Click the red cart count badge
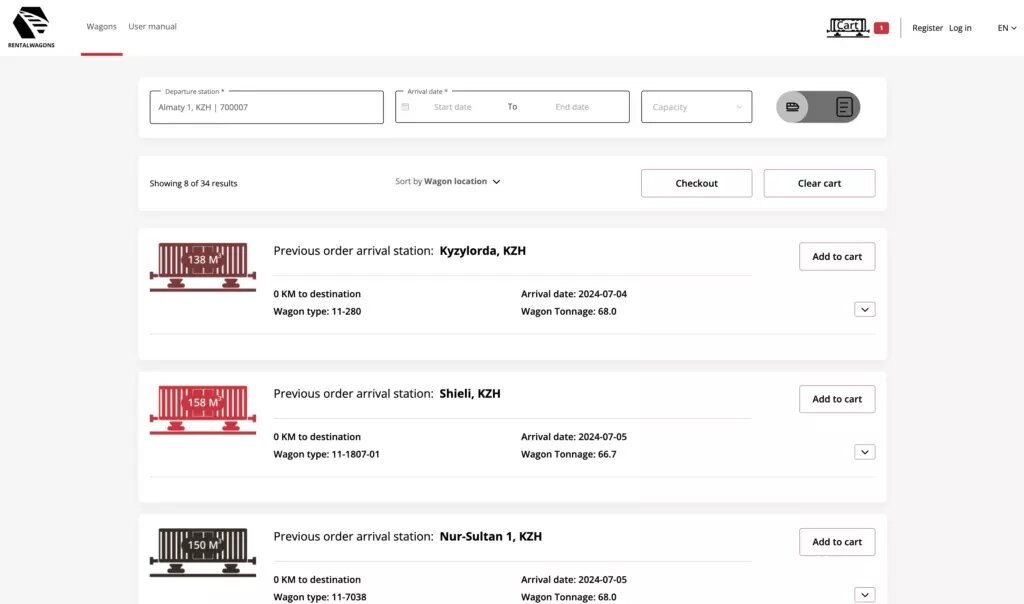1024x604 pixels. pyautogui.click(x=881, y=28)
